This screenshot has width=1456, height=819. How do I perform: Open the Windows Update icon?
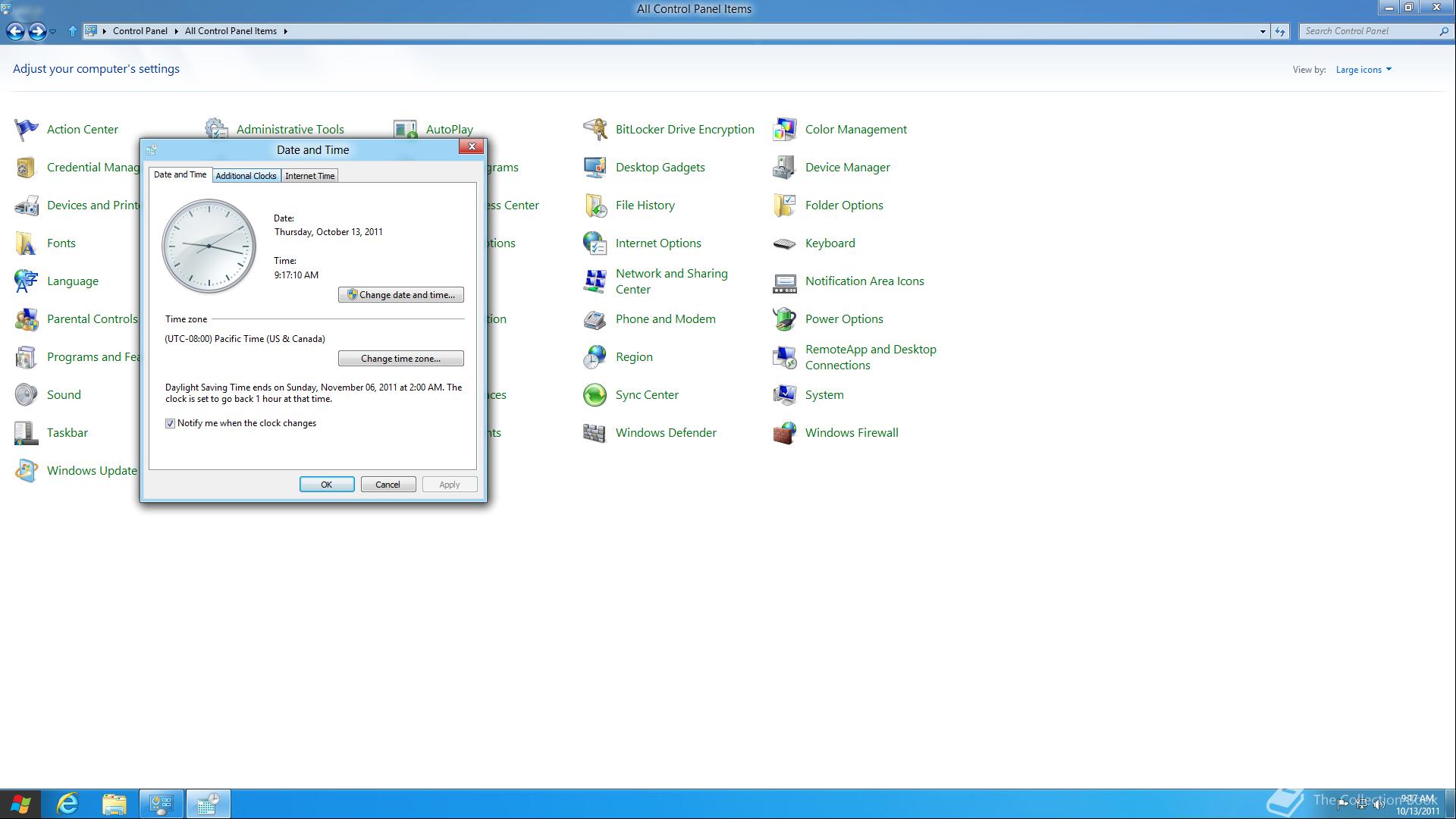tap(27, 471)
